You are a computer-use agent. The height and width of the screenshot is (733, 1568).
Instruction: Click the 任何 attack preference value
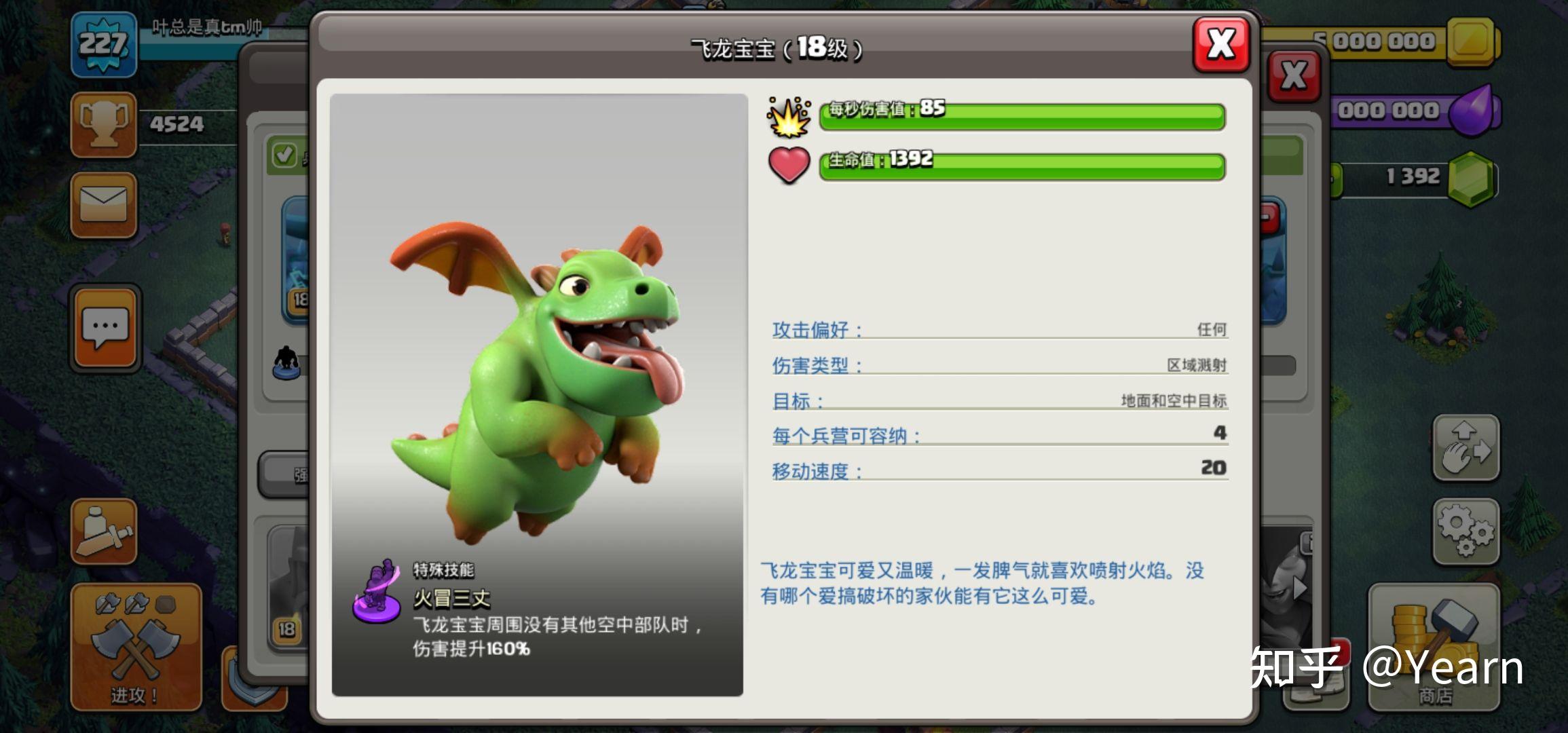pyautogui.click(x=1212, y=330)
